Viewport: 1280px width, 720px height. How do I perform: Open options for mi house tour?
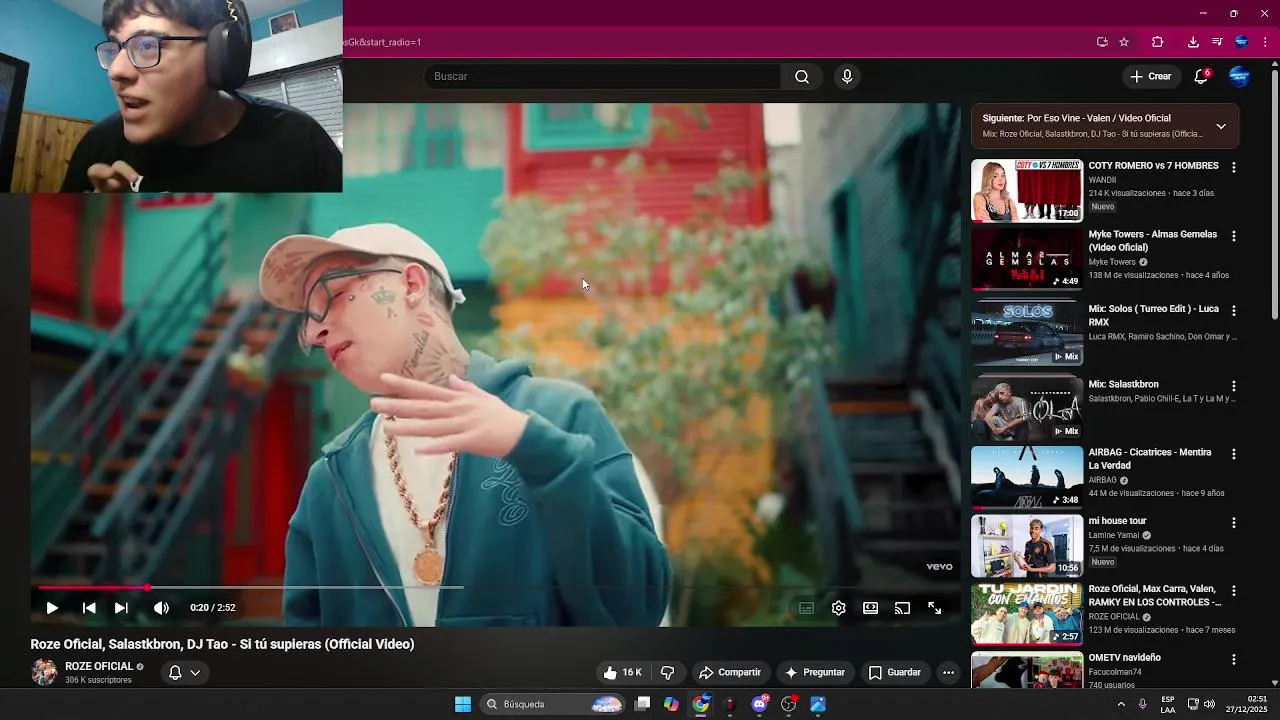(1233, 523)
